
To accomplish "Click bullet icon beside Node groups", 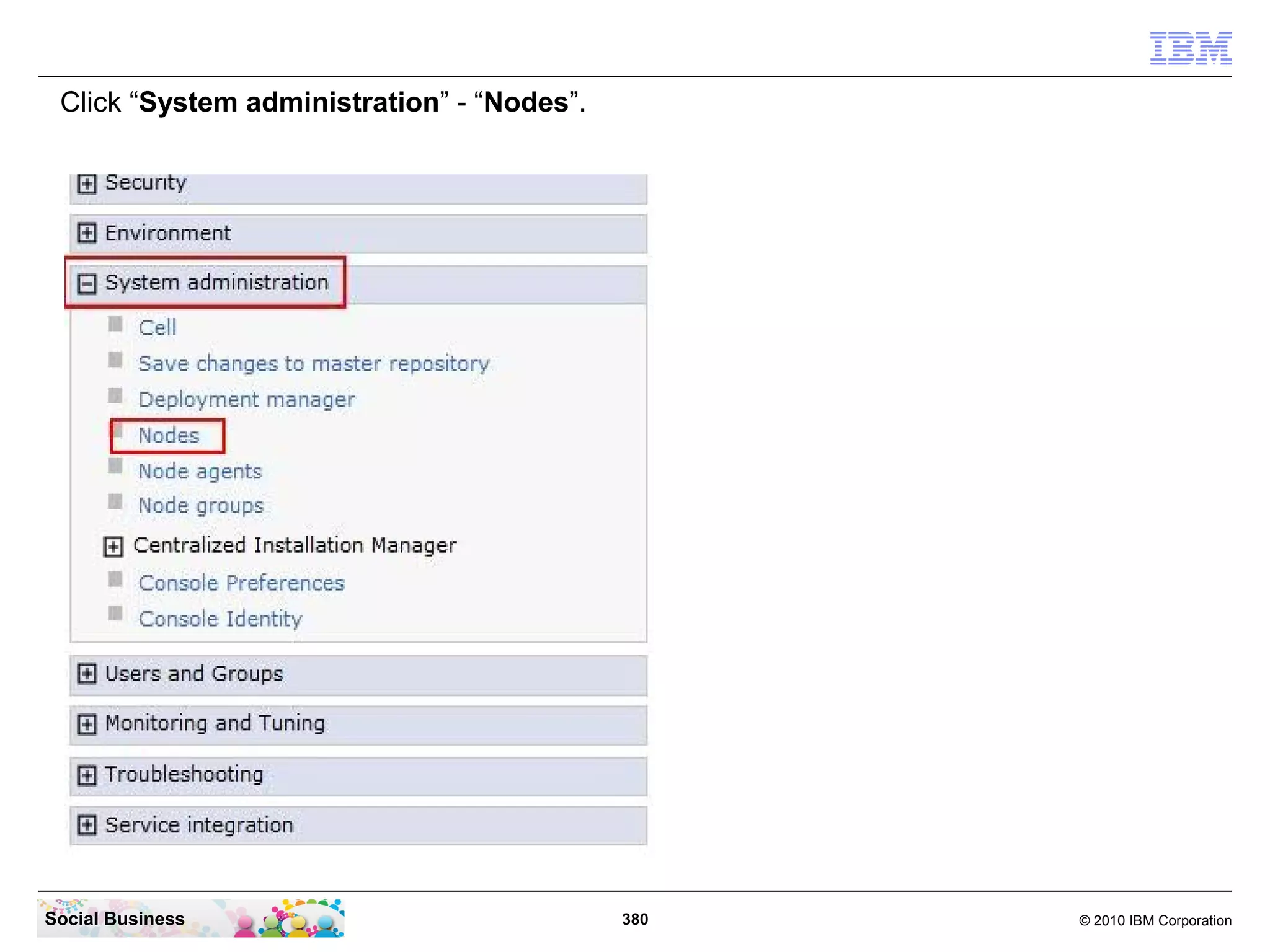I will 115,501.
